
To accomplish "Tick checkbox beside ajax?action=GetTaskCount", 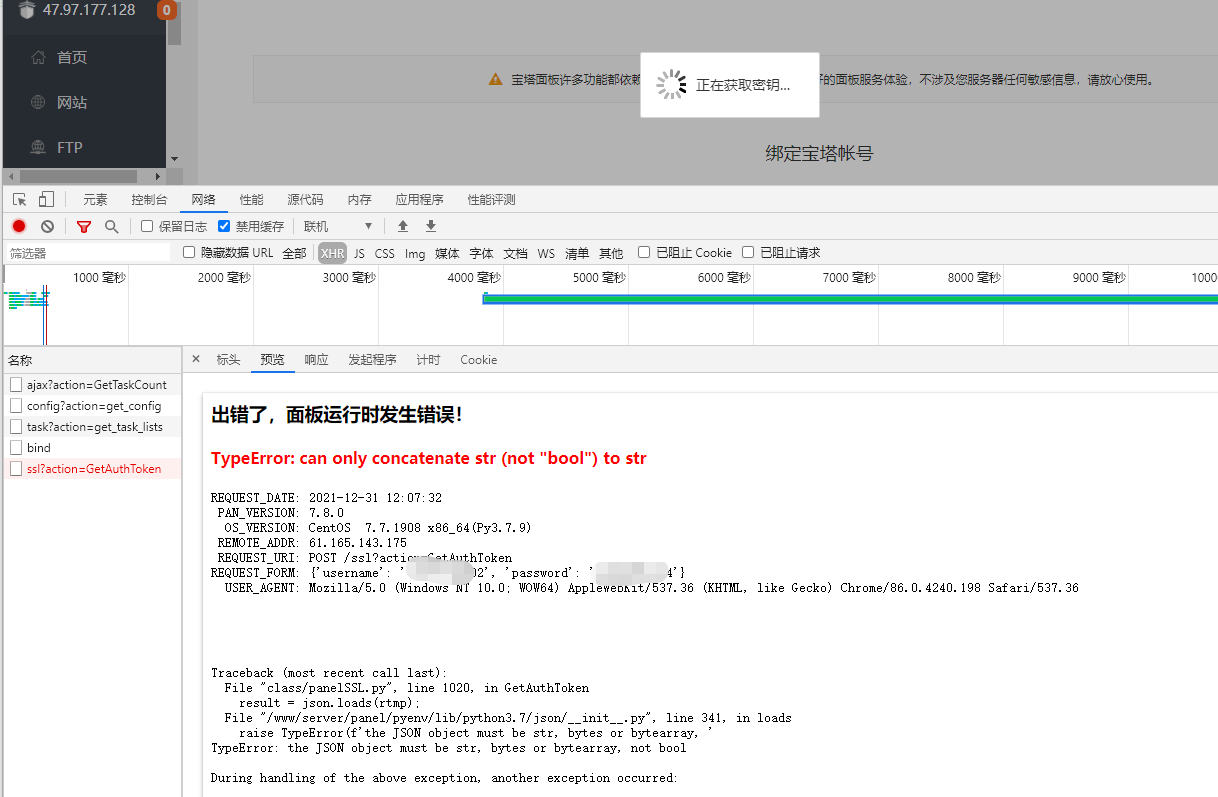I will pyautogui.click(x=16, y=384).
